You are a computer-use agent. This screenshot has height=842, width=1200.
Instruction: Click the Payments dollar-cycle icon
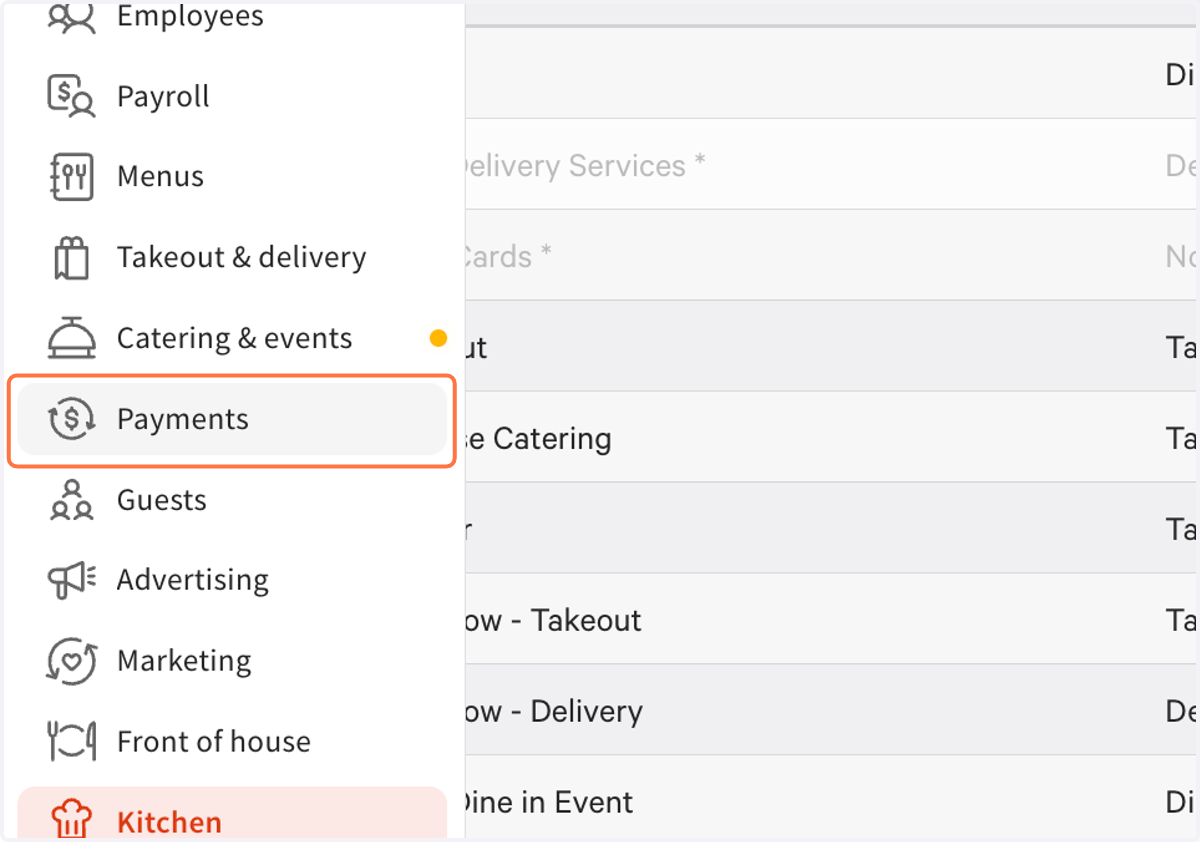[71, 419]
